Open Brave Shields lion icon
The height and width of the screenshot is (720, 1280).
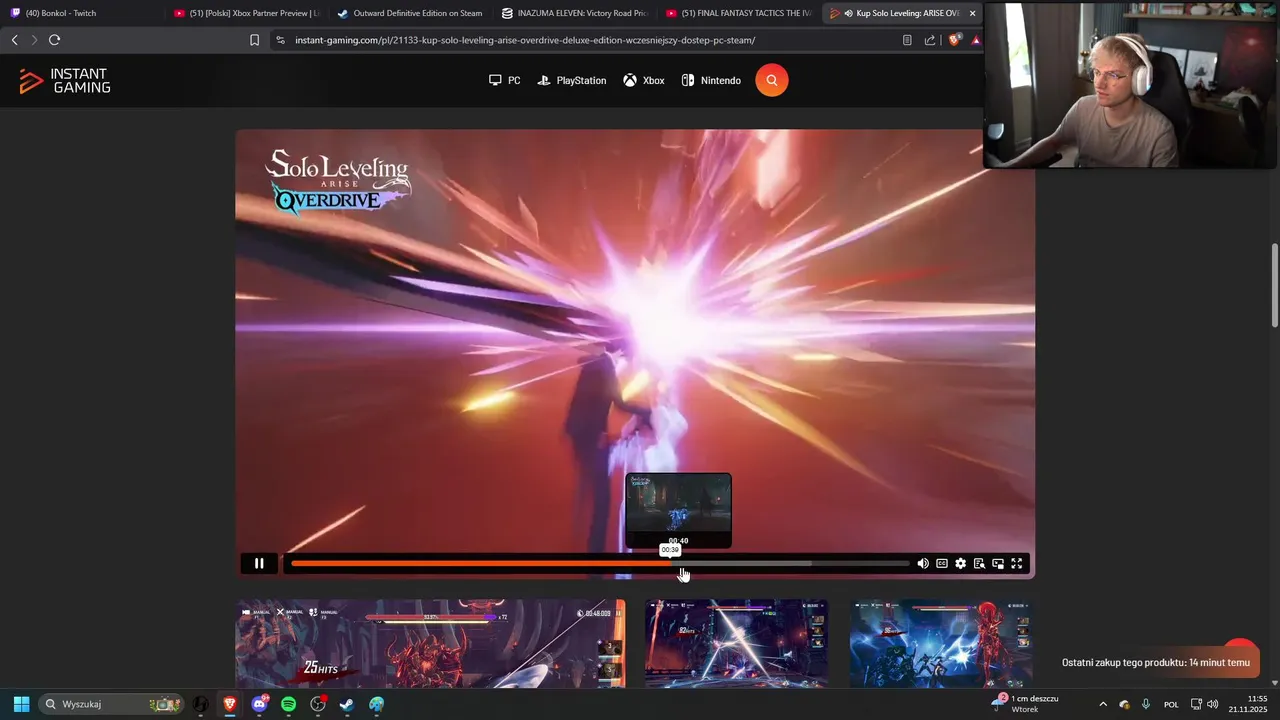pos(955,40)
